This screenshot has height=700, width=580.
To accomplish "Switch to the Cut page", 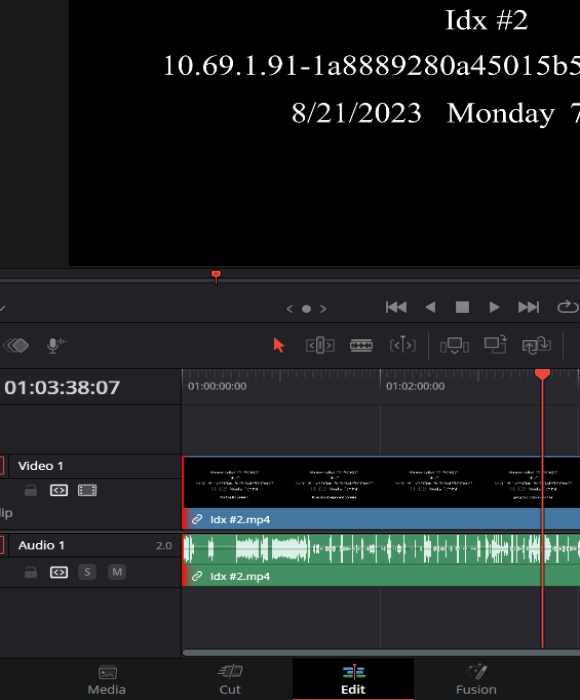I will 230,679.
